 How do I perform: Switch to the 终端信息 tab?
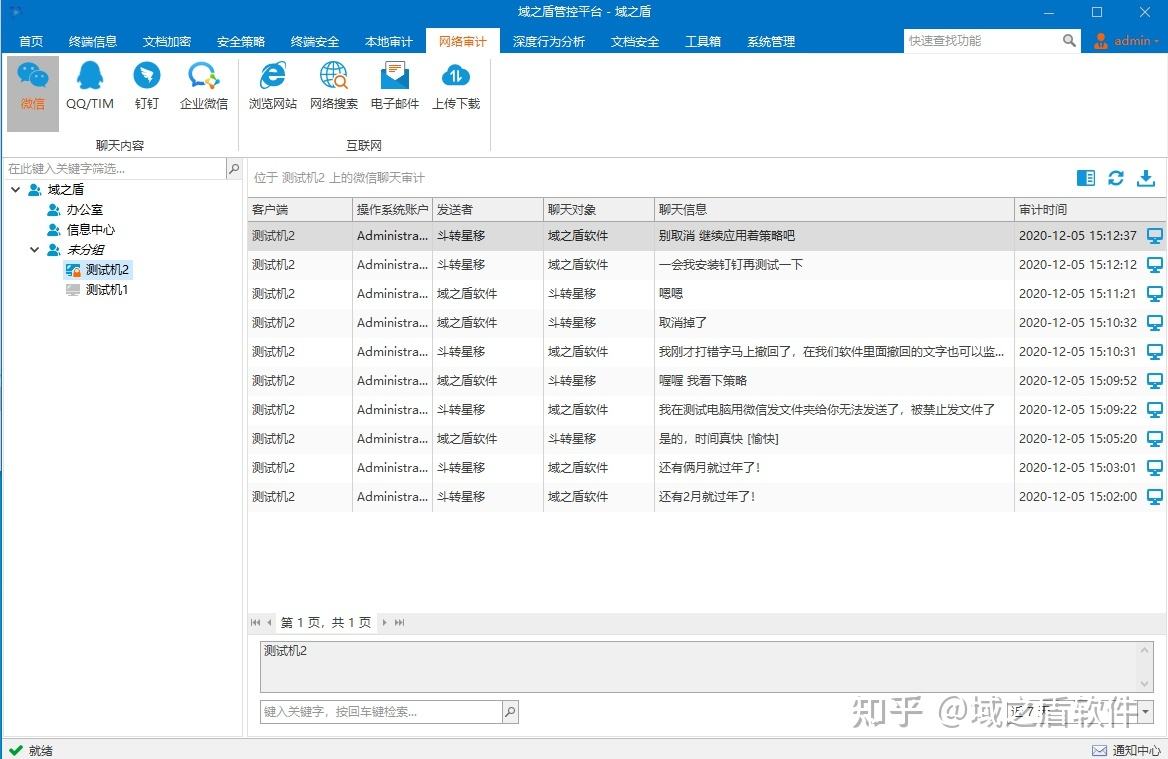(92, 42)
